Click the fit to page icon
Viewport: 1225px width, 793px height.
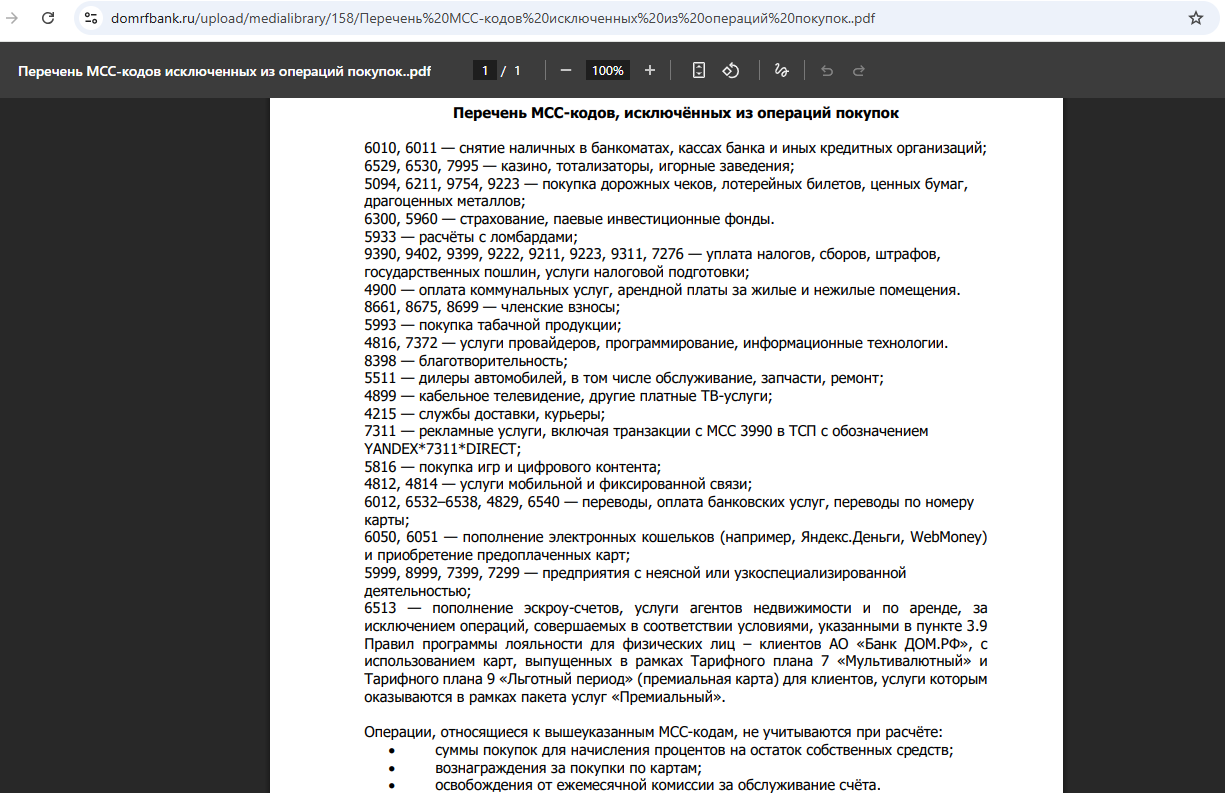point(699,70)
